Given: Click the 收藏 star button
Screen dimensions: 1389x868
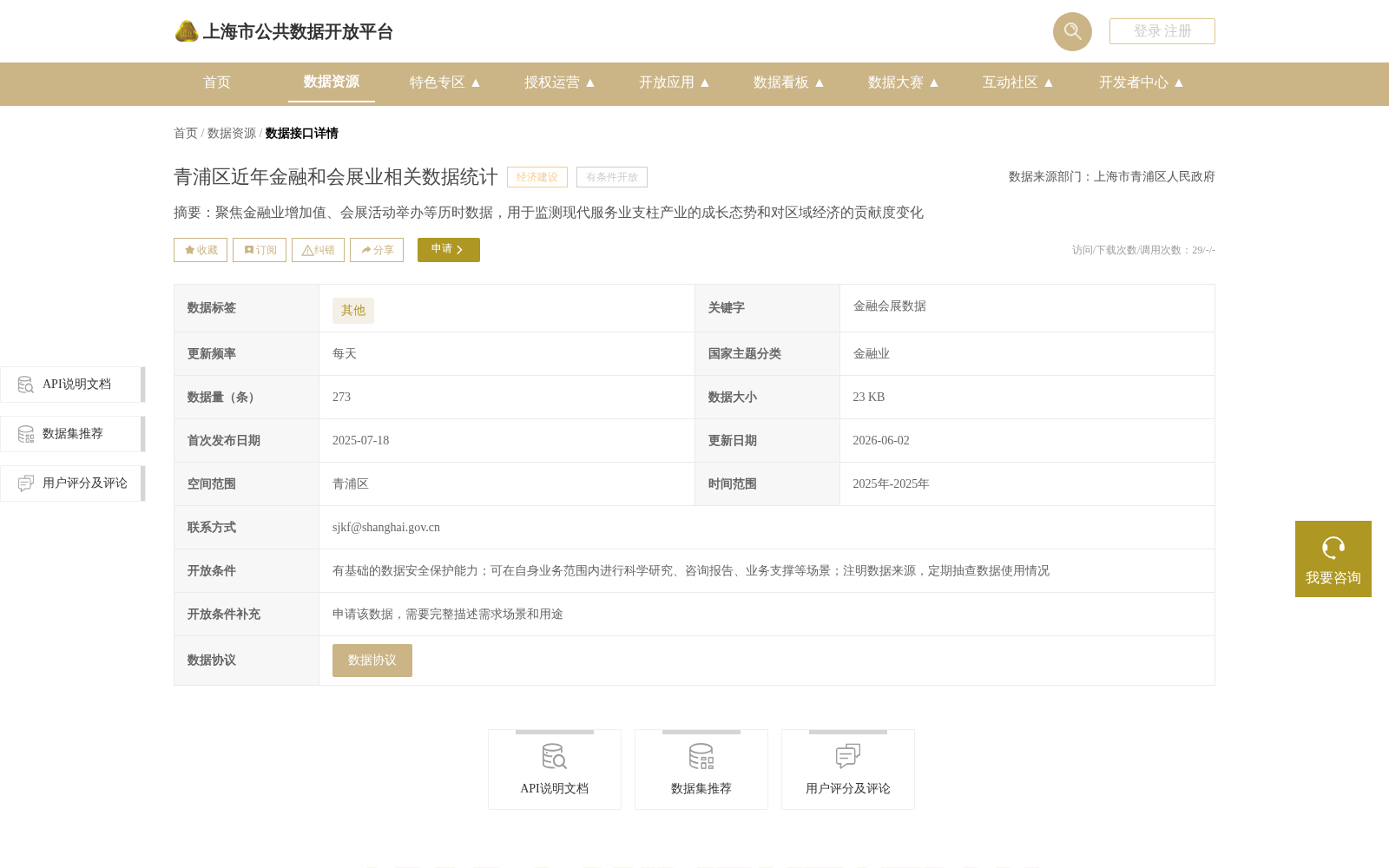Looking at the screenshot, I should [x=201, y=250].
